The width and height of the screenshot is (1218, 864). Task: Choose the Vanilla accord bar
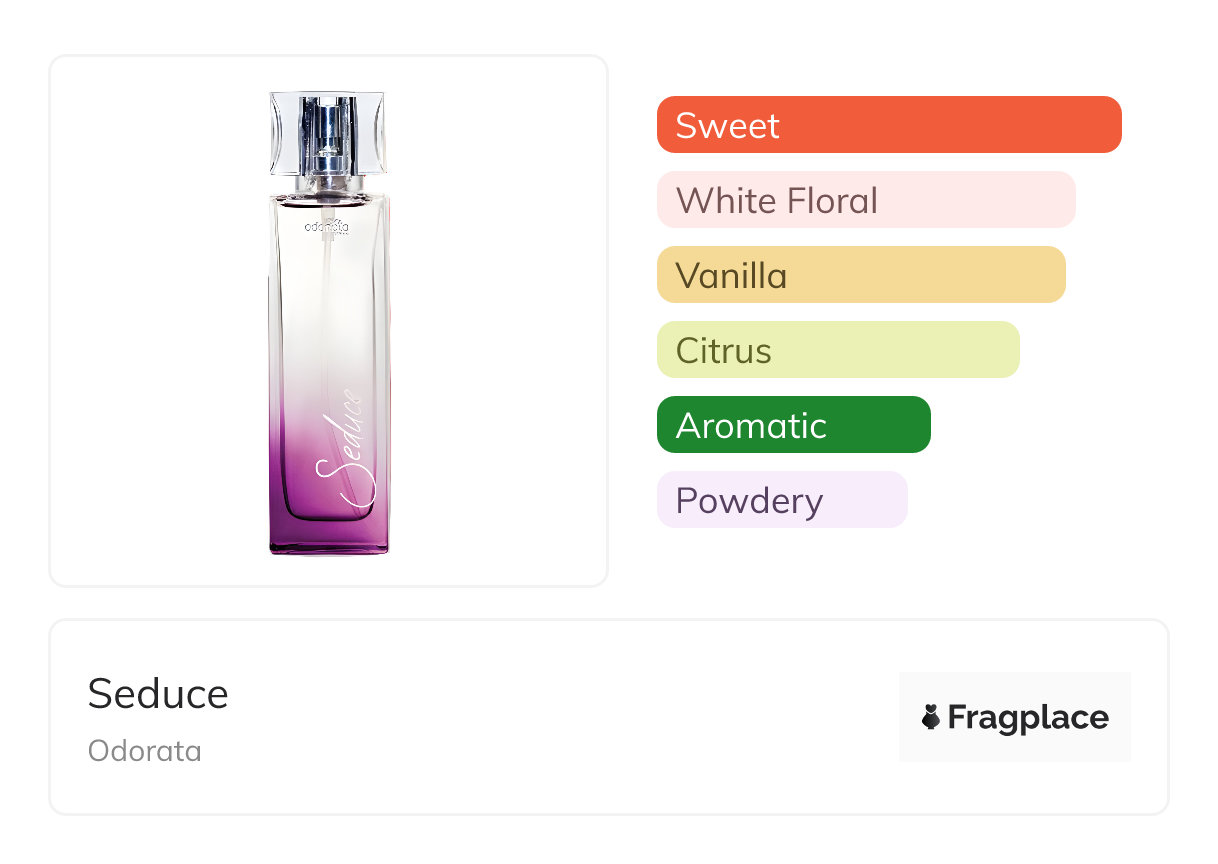tap(861, 275)
